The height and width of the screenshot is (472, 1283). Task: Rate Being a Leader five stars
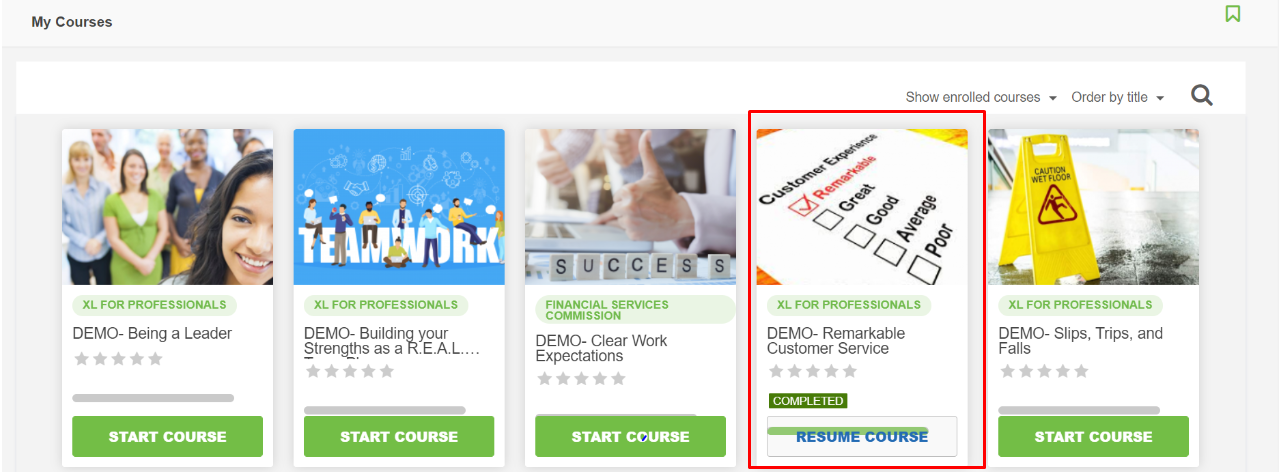pyautogui.click(x=155, y=359)
